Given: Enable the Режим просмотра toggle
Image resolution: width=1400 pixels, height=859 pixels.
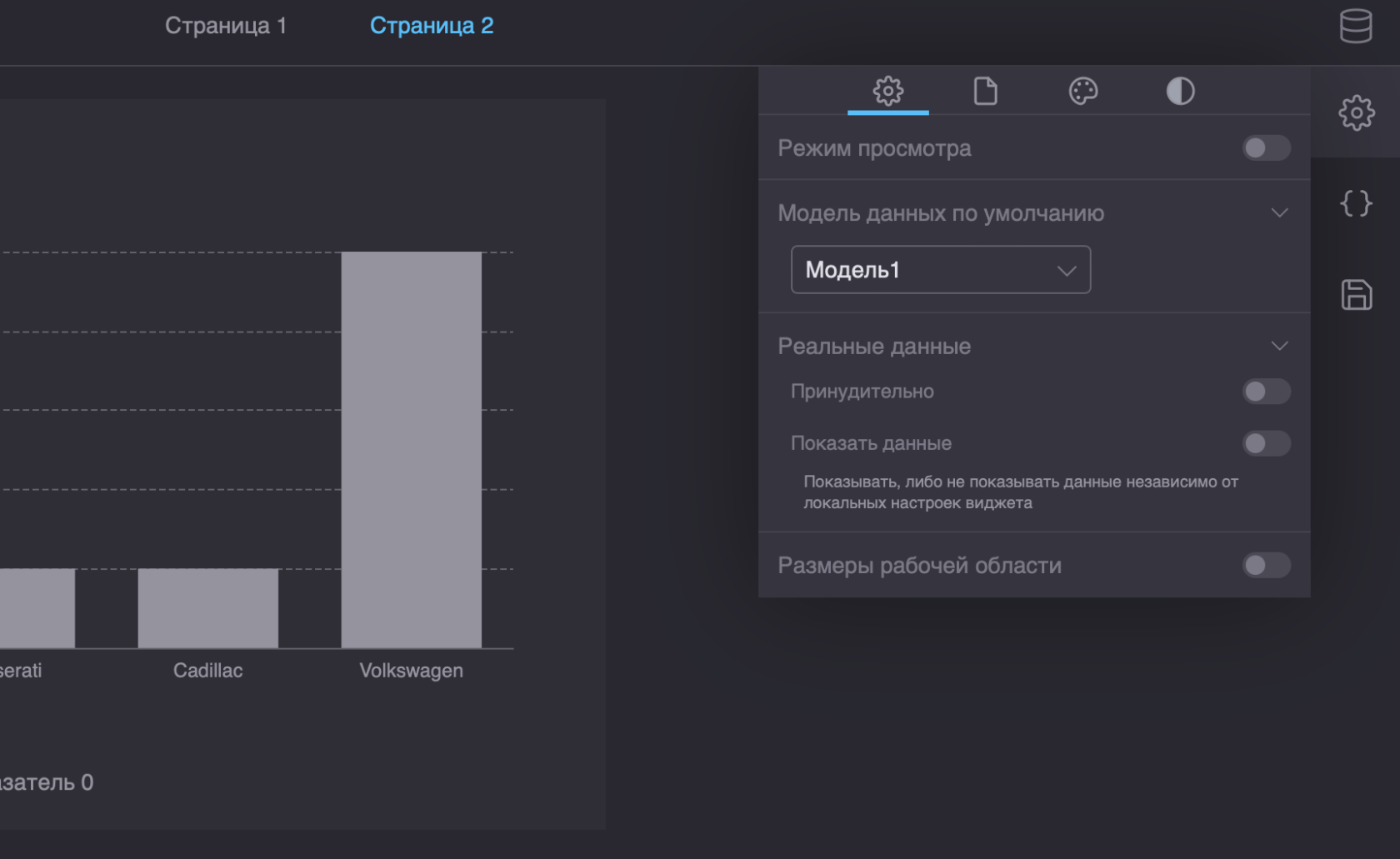Looking at the screenshot, I should [x=1265, y=148].
